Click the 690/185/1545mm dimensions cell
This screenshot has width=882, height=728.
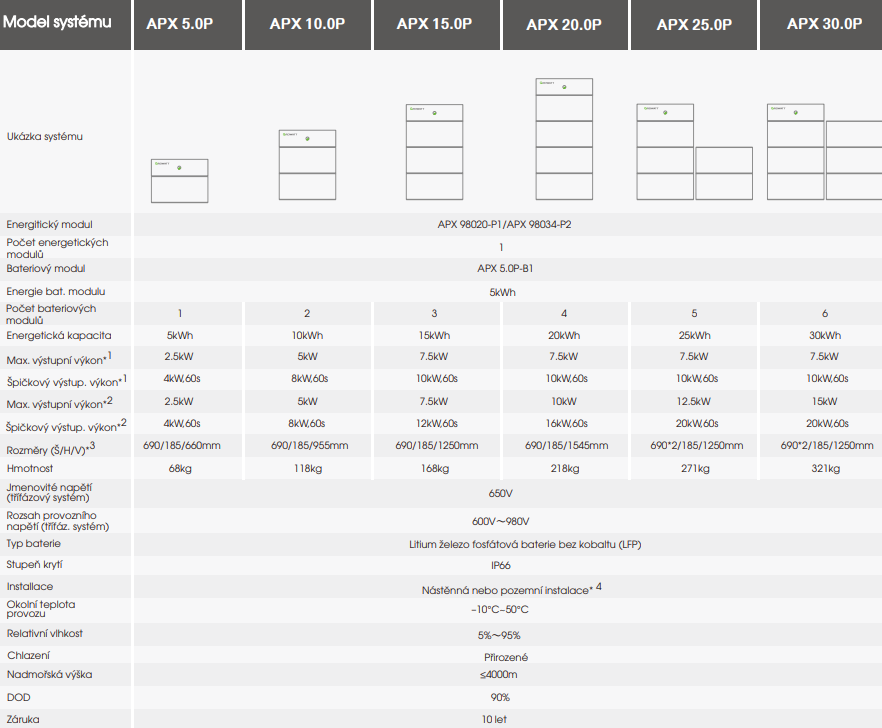click(567, 446)
